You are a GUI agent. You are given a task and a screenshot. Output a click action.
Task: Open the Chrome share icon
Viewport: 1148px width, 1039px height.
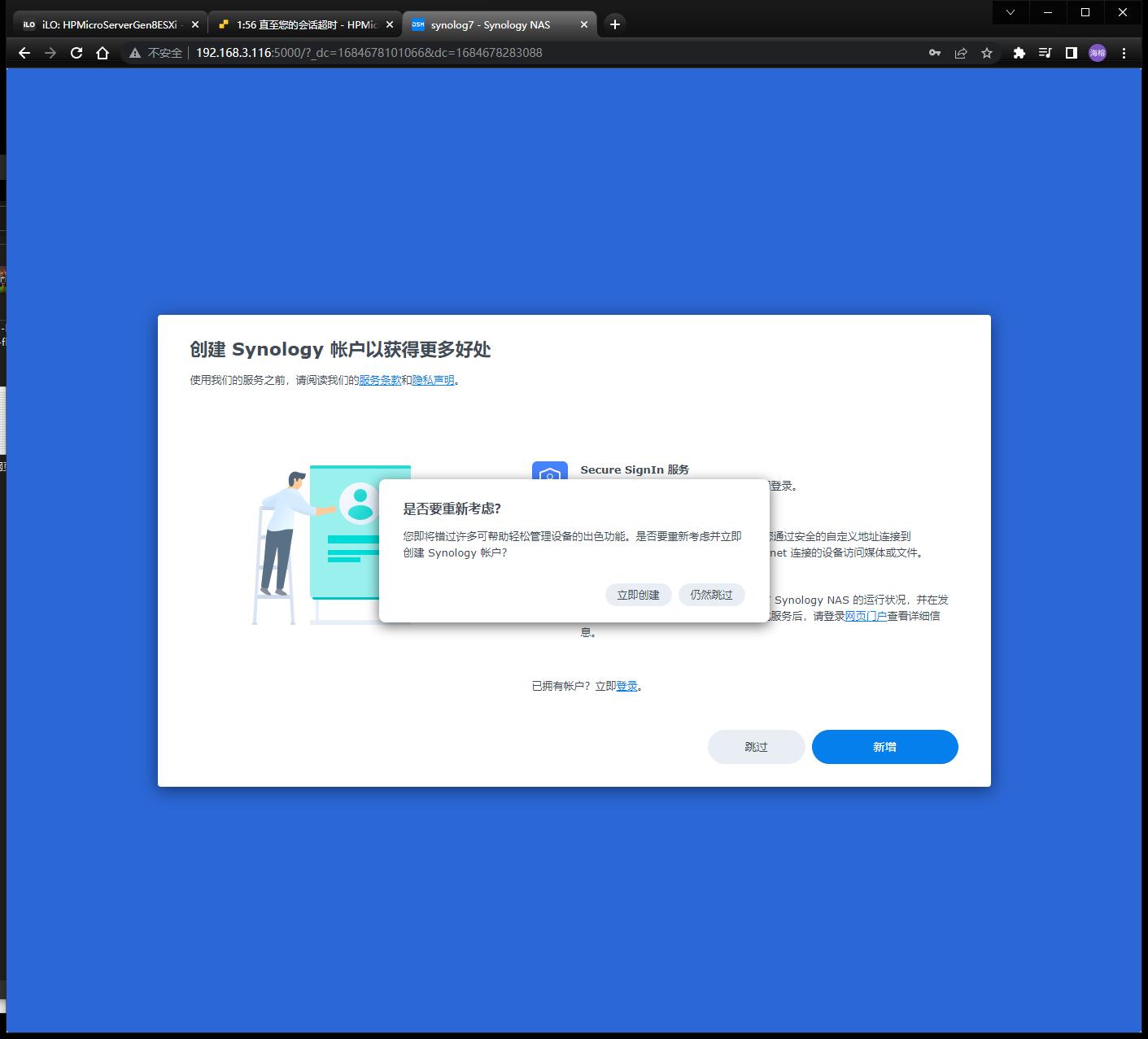(x=961, y=52)
